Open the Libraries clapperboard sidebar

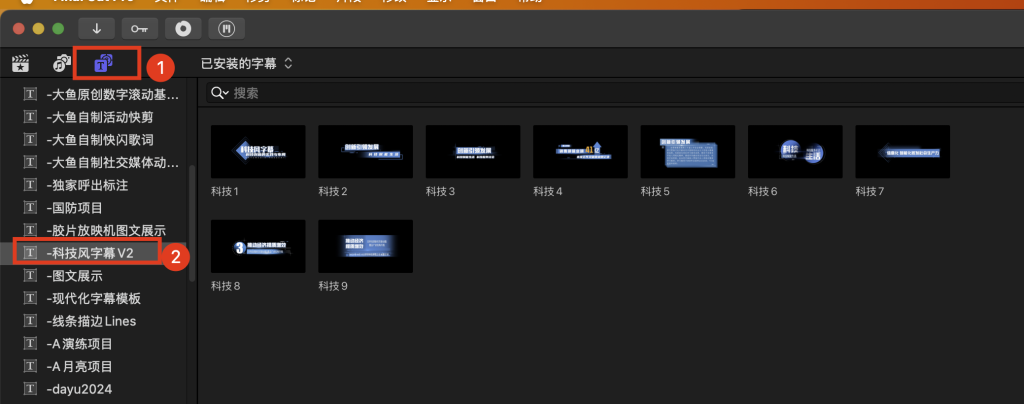[20, 64]
